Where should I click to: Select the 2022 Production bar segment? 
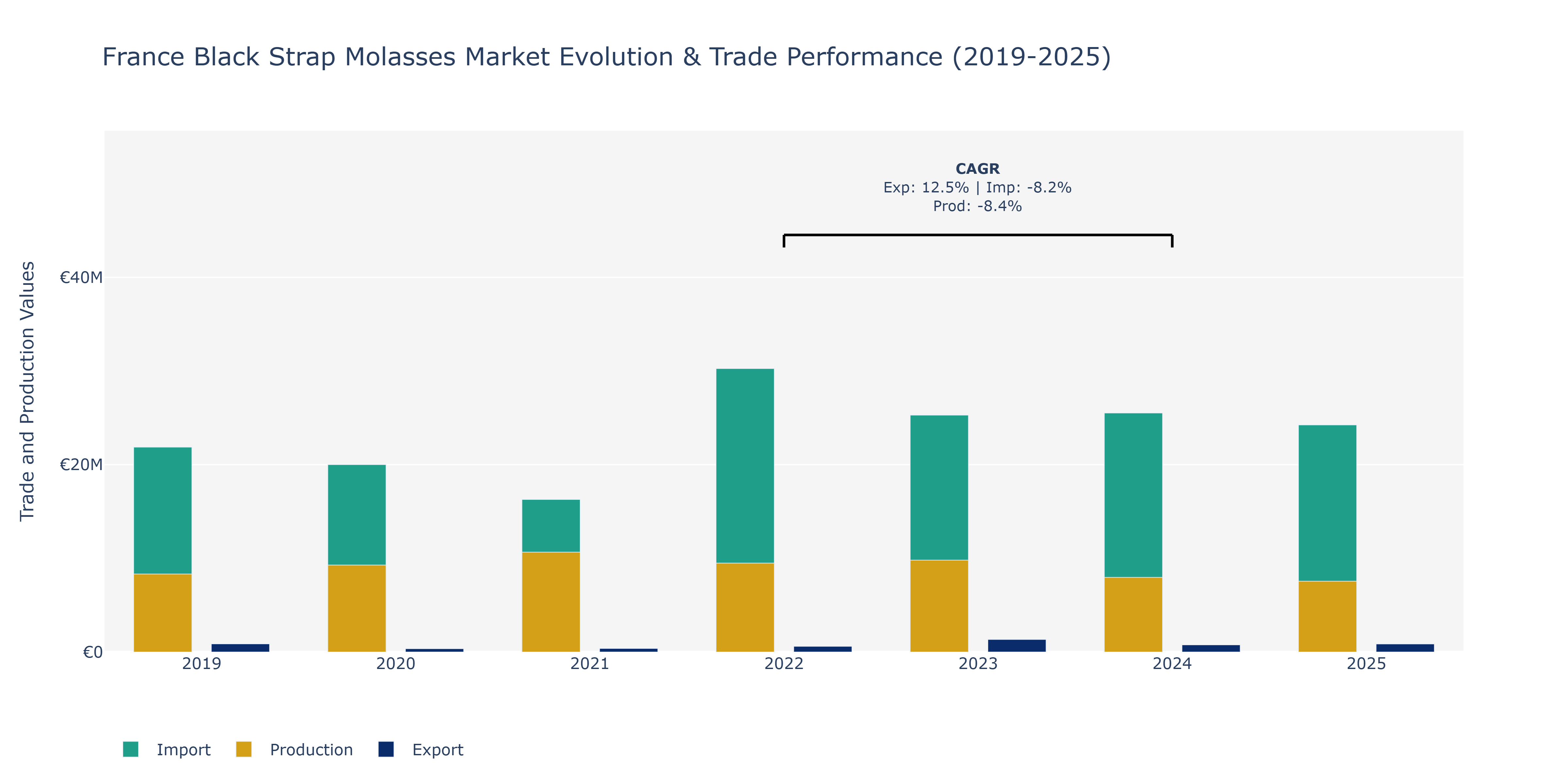(x=745, y=608)
